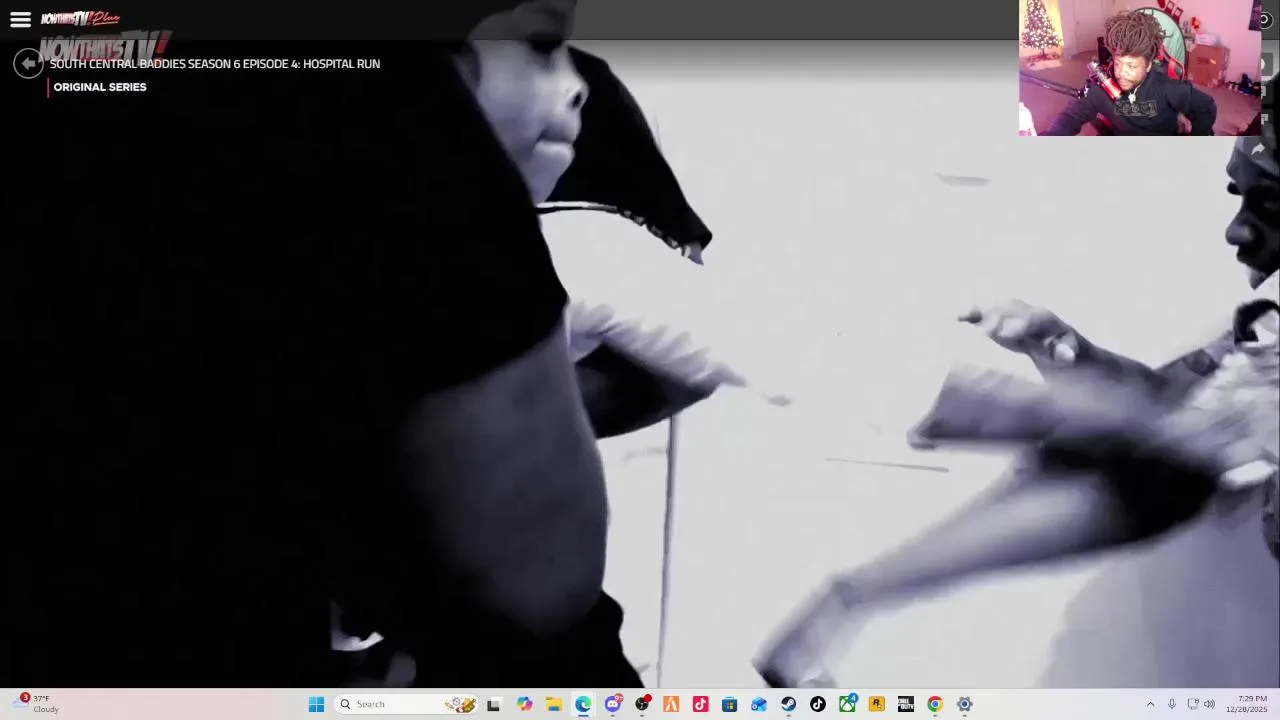
Task: Open the weather widget showing 37°F Cloudy
Action: (37, 704)
